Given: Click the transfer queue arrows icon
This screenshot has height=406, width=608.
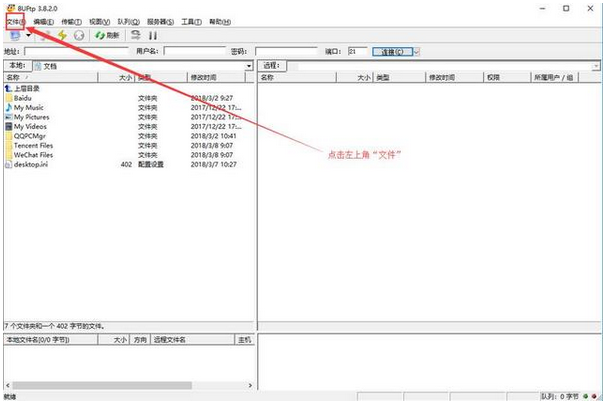Looking at the screenshot, I should [136, 35].
